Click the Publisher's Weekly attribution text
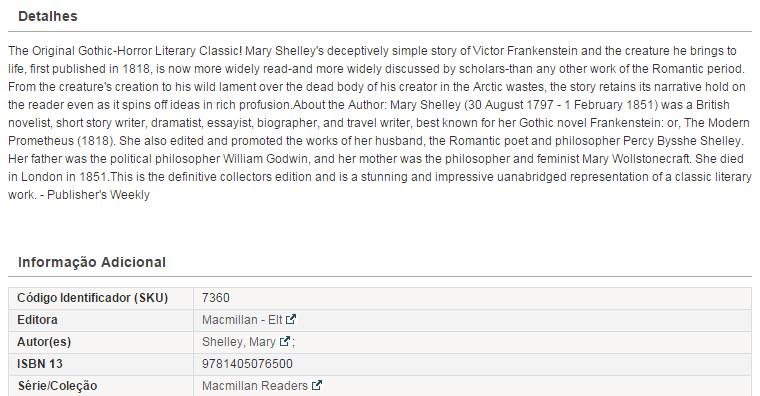Screen dimensions: 760x396 (98, 195)
